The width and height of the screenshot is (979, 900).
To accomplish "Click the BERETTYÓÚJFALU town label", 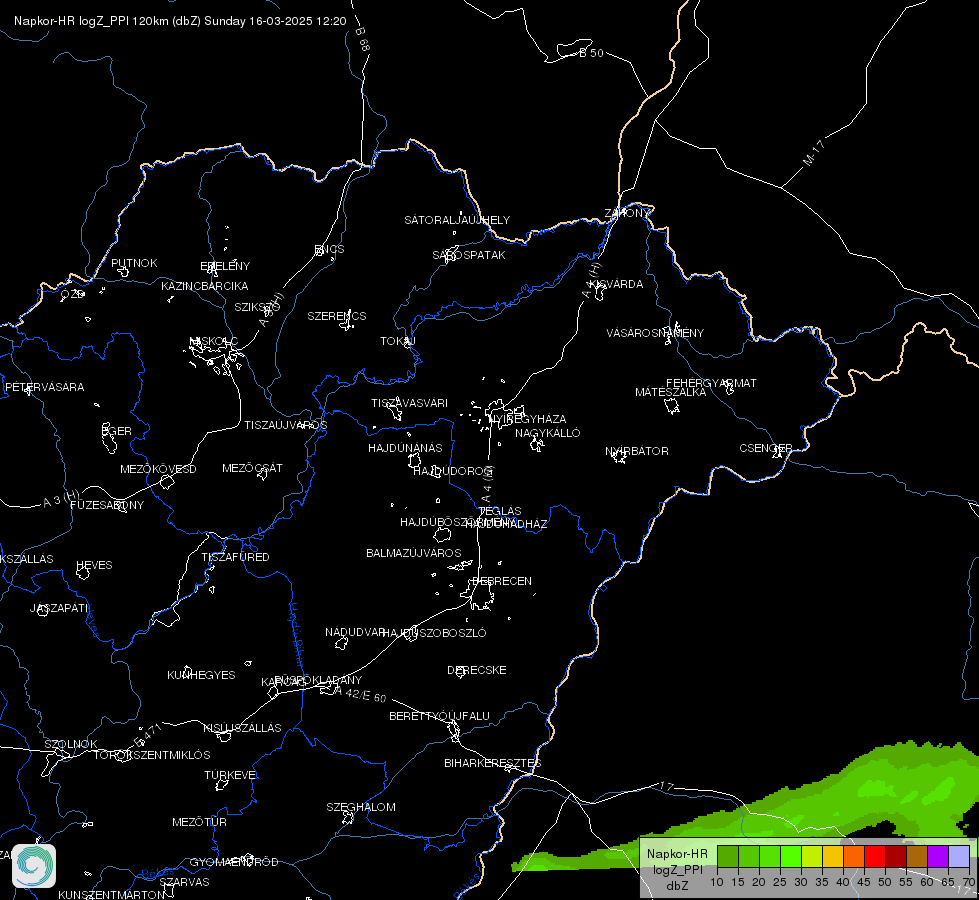I will 440,716.
